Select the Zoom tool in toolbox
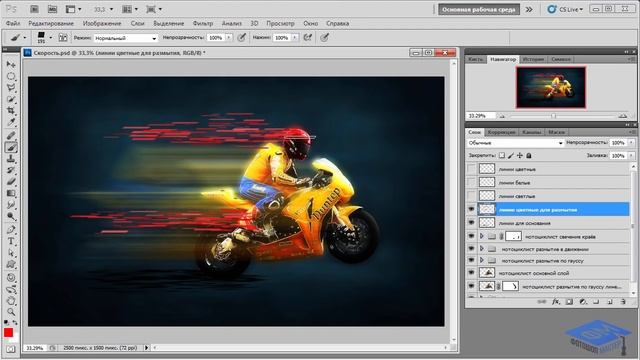 11,312
